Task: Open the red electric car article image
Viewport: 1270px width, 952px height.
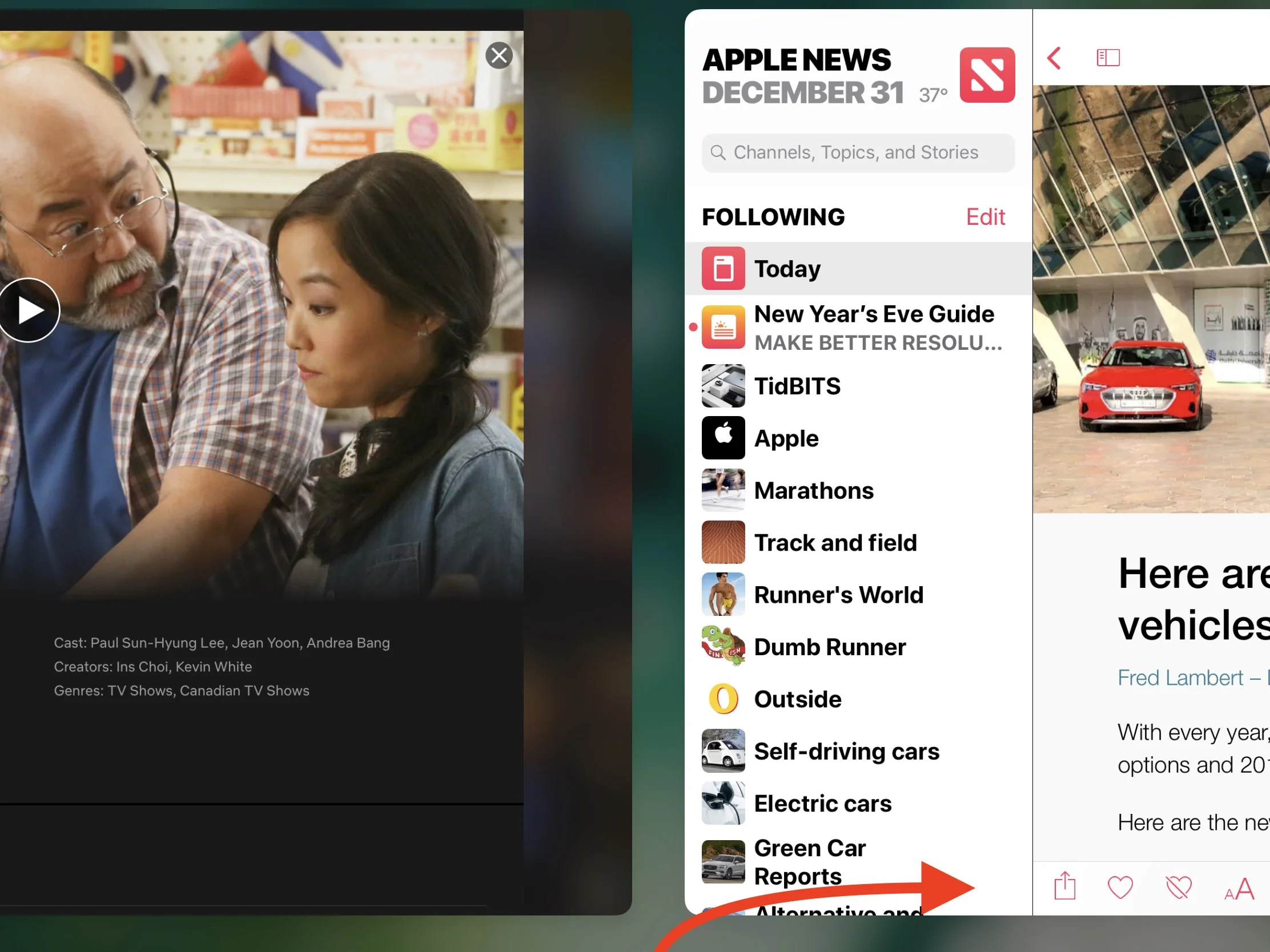Action: point(1151,299)
